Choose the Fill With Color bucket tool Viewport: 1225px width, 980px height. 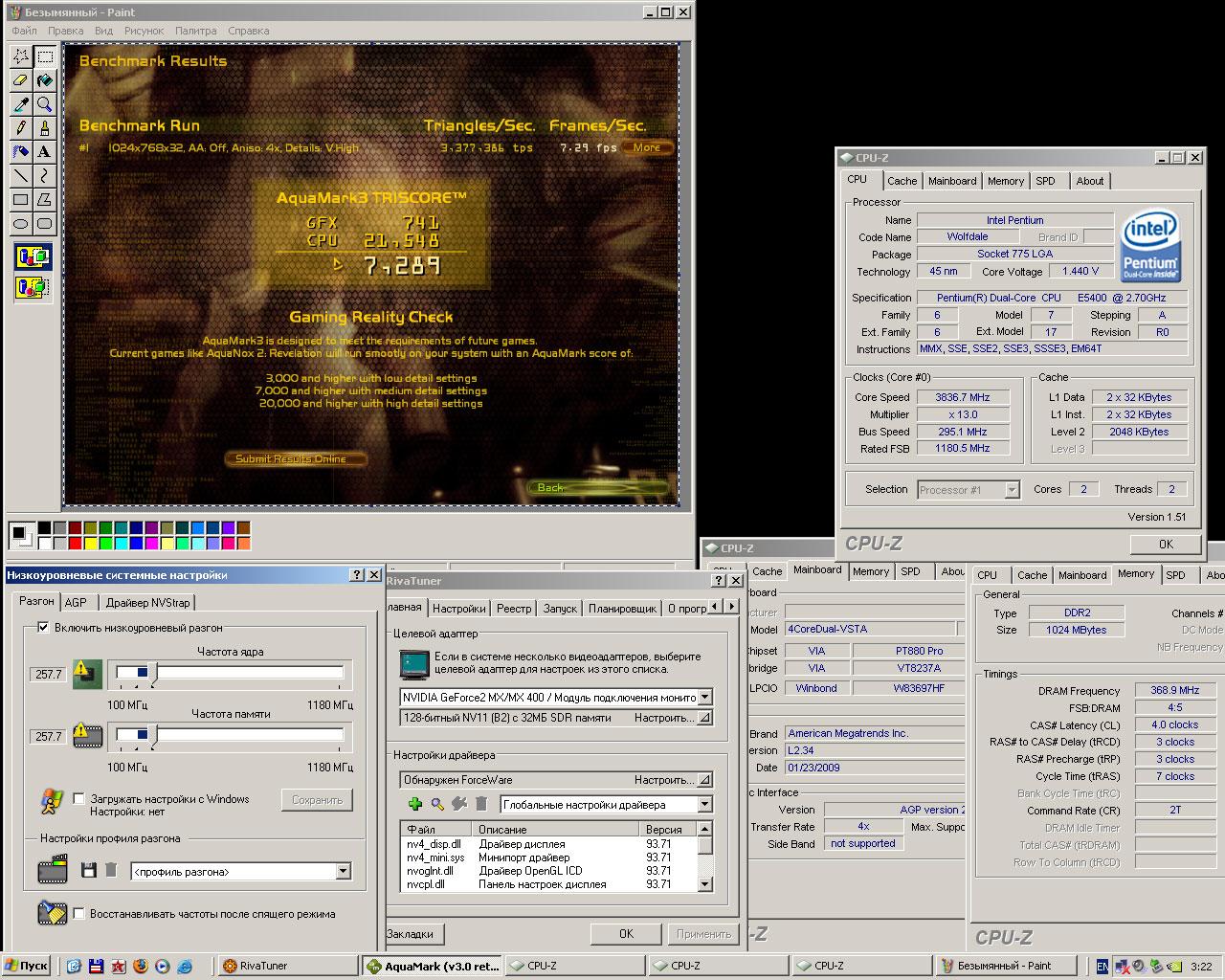(44, 80)
